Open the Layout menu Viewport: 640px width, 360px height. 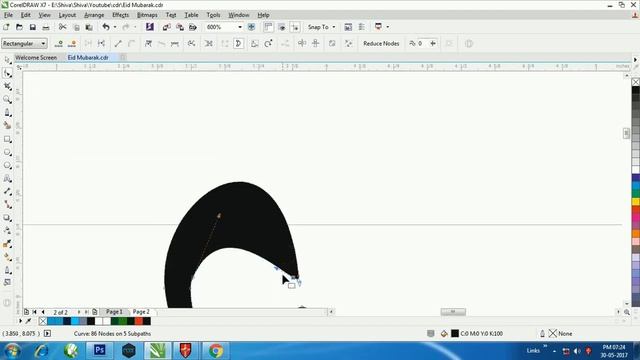click(x=67, y=15)
